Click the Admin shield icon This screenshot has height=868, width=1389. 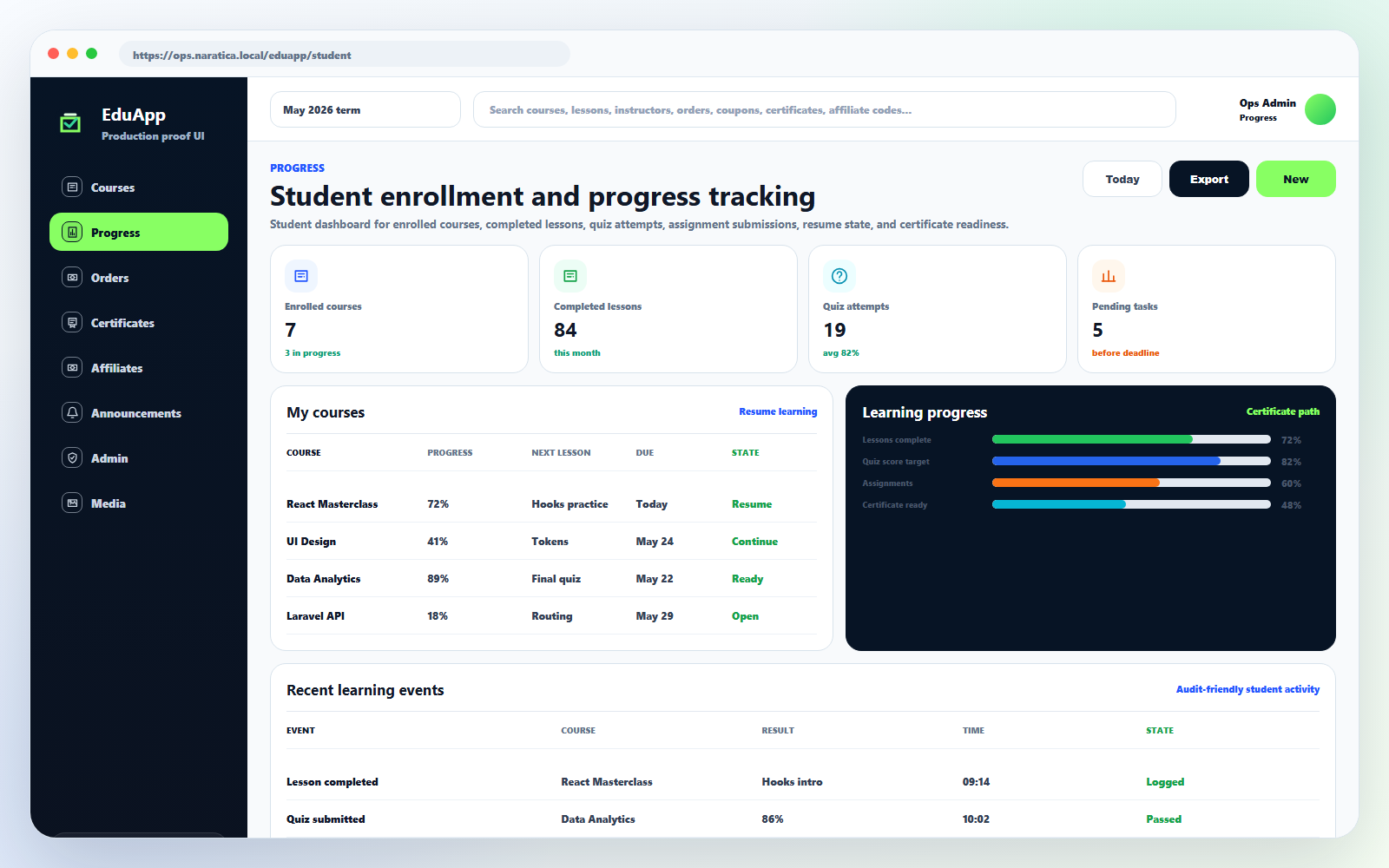pyautogui.click(x=72, y=457)
